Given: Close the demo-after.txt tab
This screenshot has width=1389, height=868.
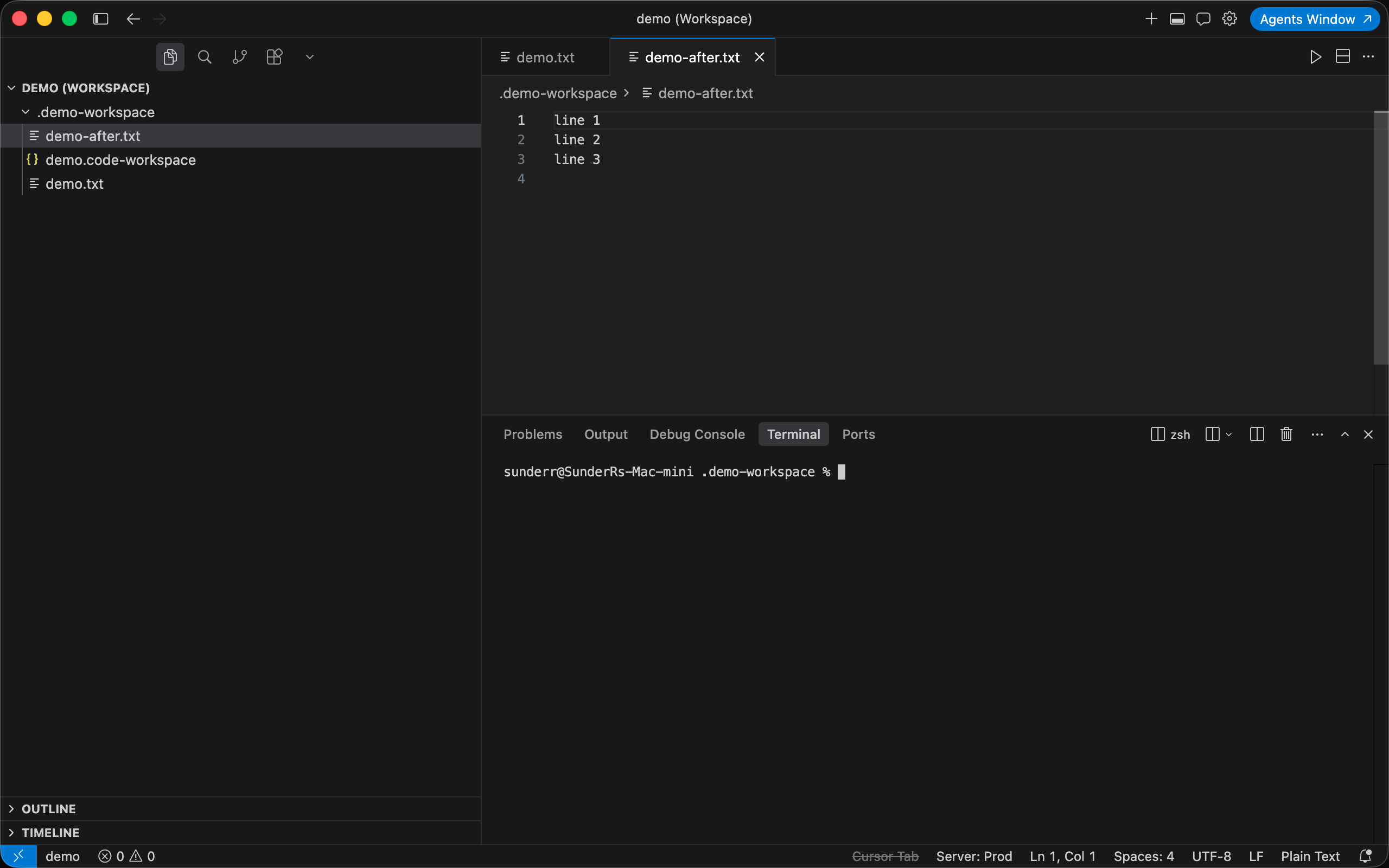Looking at the screenshot, I should [x=760, y=57].
